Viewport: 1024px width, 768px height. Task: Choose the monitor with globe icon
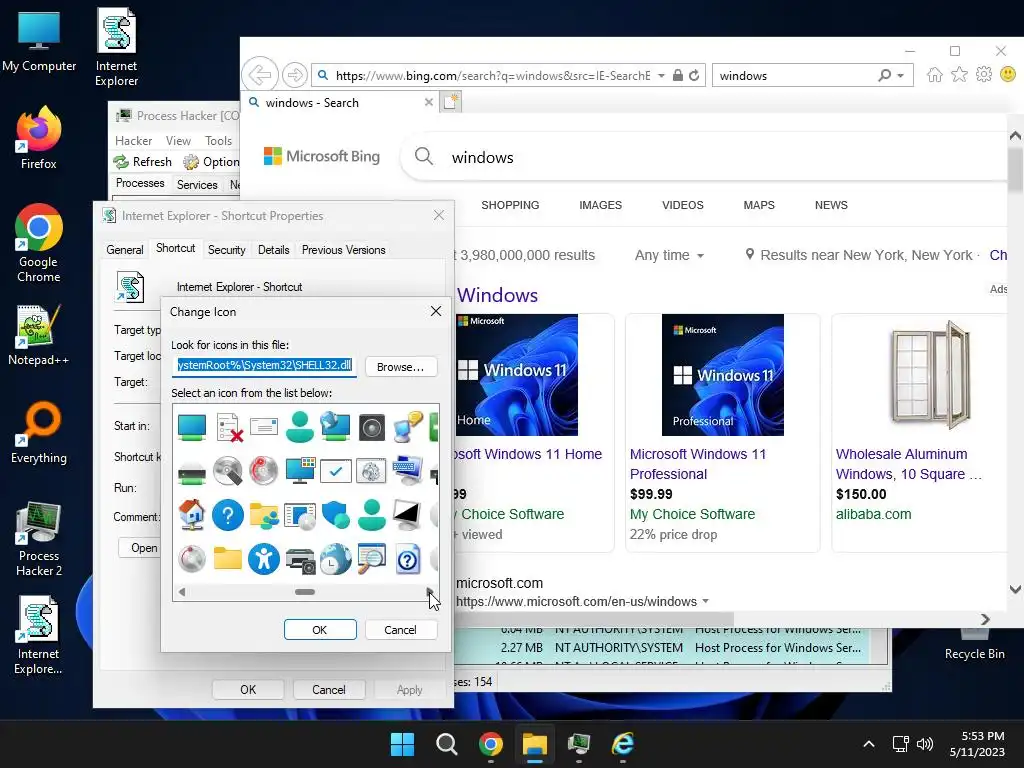click(x=336, y=427)
